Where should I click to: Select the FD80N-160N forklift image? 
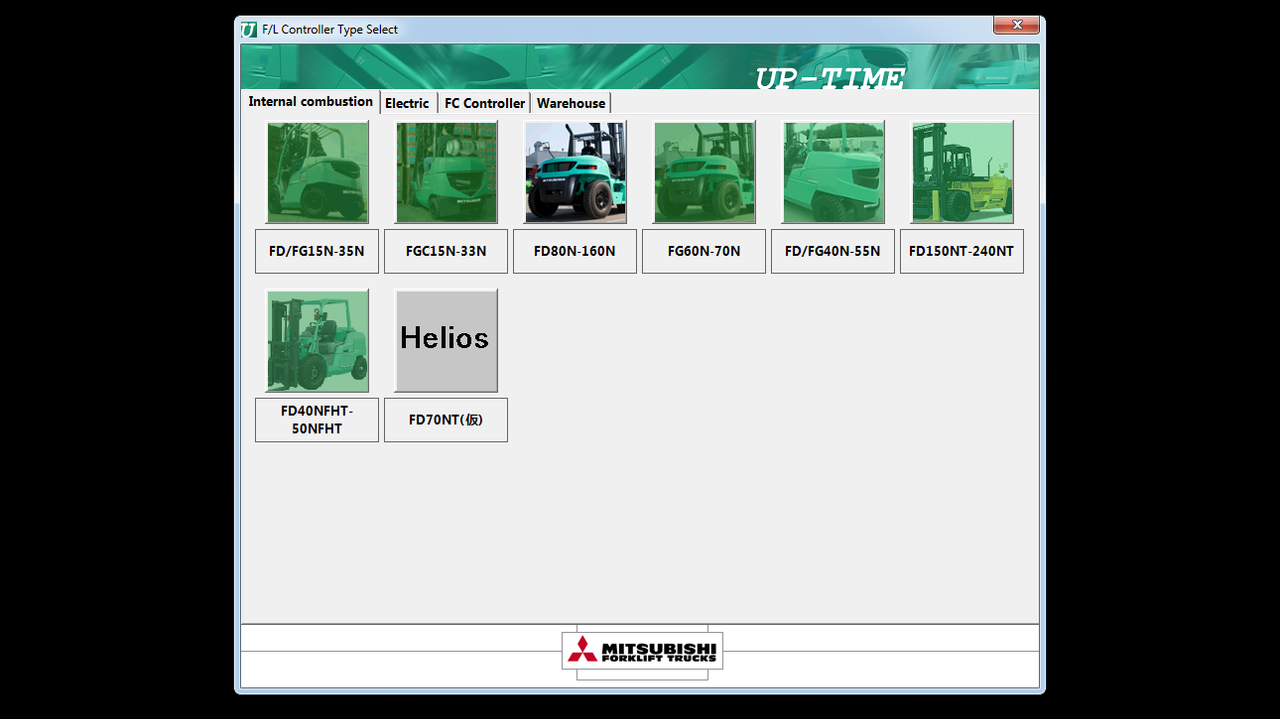(x=575, y=172)
